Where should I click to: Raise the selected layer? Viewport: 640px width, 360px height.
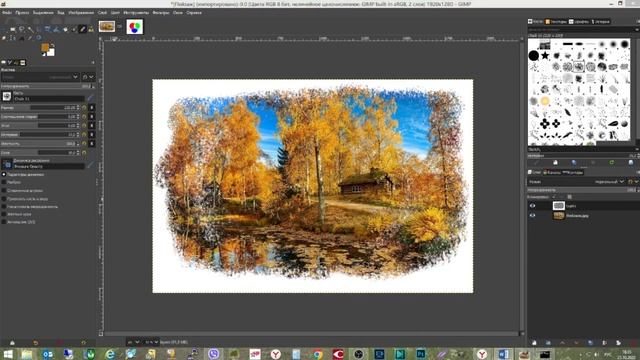pos(562,343)
